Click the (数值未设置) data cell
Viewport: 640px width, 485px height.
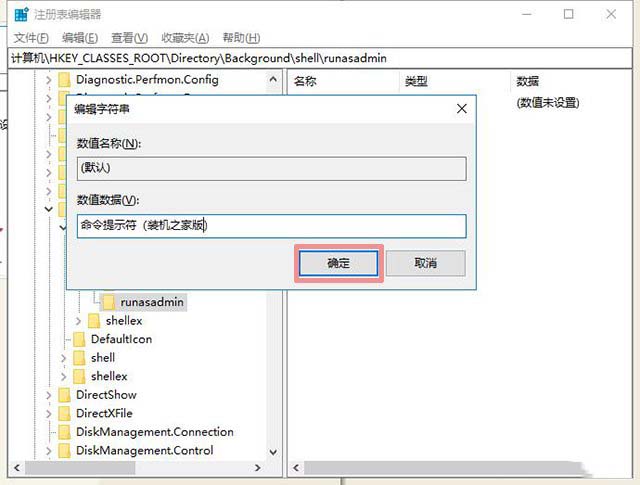(548, 102)
